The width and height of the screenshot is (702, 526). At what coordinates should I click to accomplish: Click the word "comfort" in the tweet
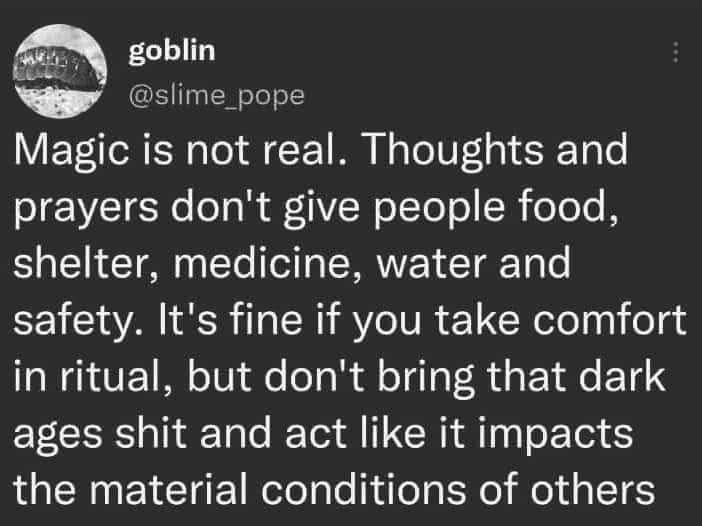(609, 319)
